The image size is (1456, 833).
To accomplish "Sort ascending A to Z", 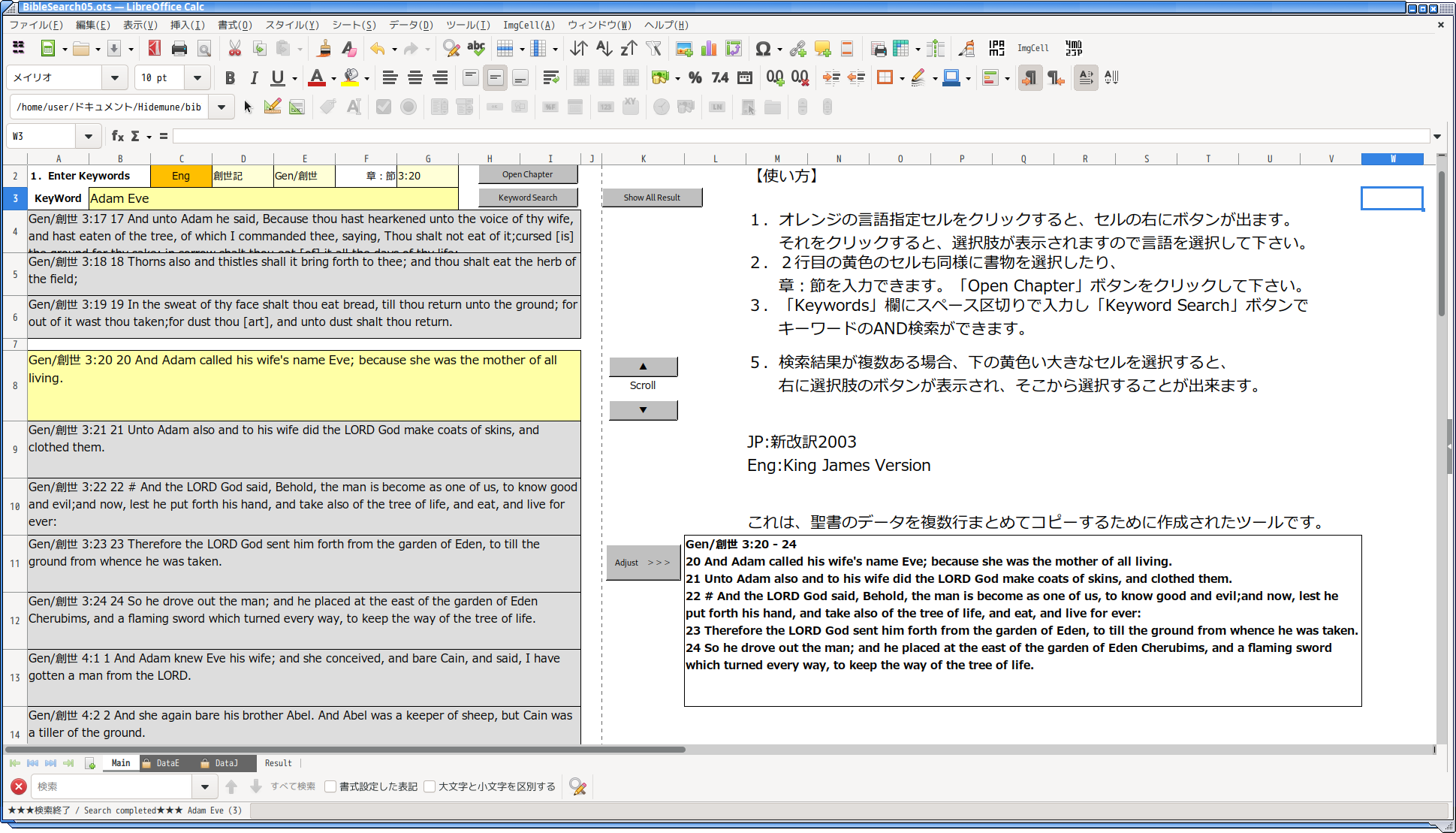I will tap(604, 49).
